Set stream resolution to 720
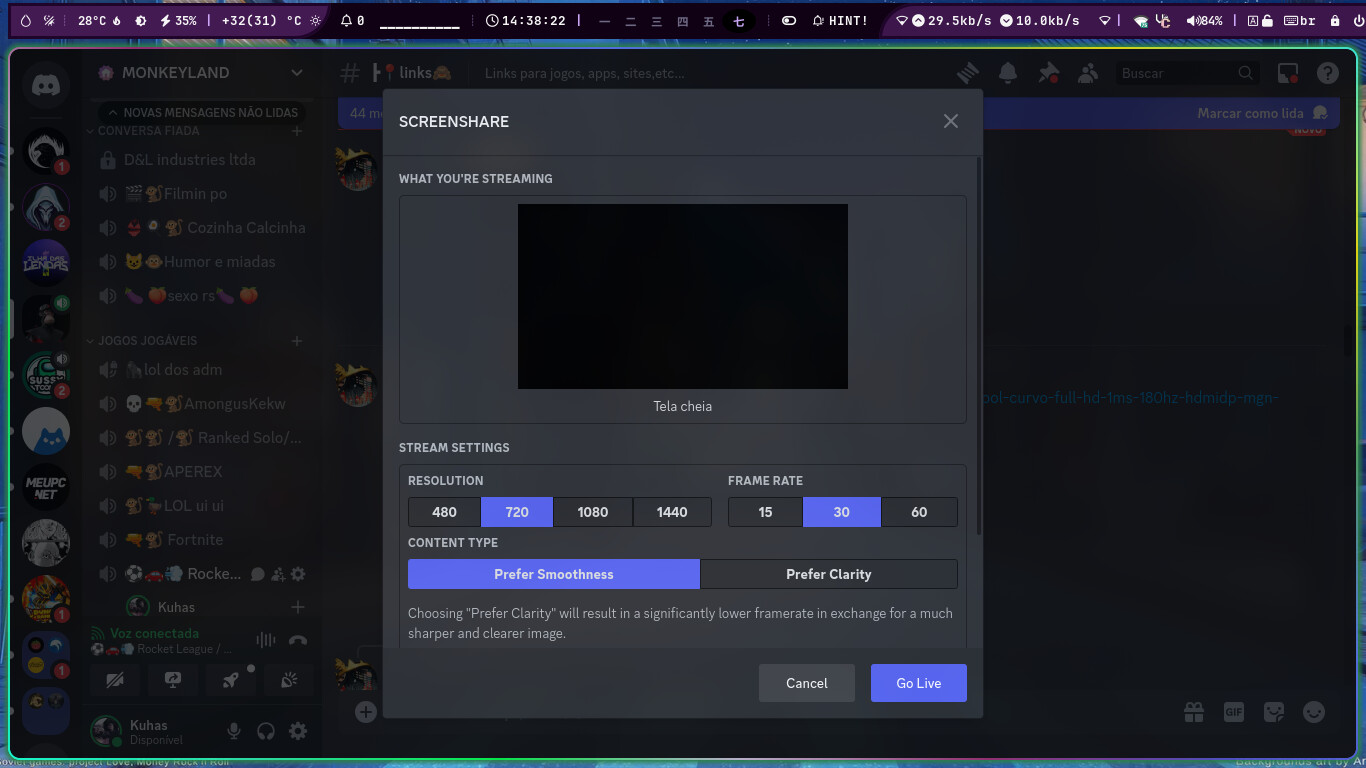The width and height of the screenshot is (1366, 768). pyautogui.click(x=517, y=512)
